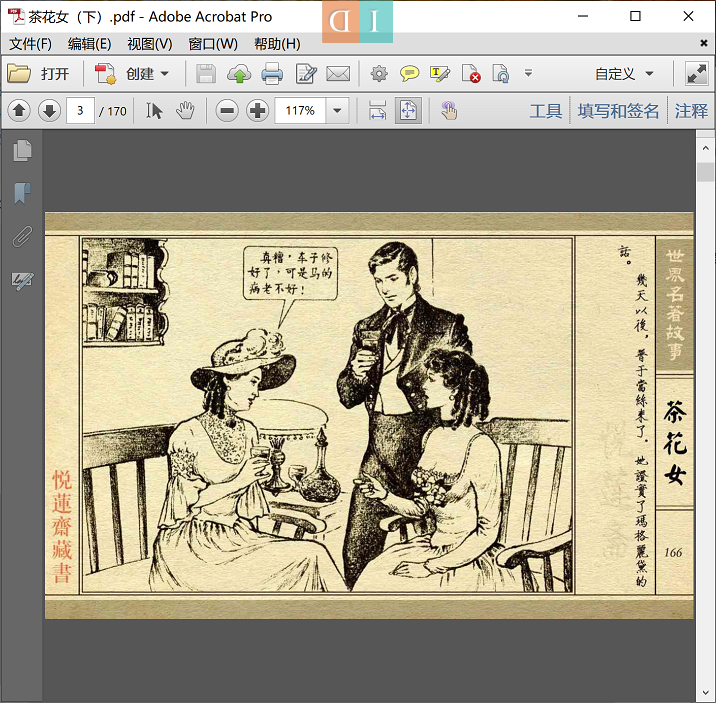Toggle read mode with the expand arrows icon
Screen dimensions: 716x703
pyautogui.click(x=696, y=73)
